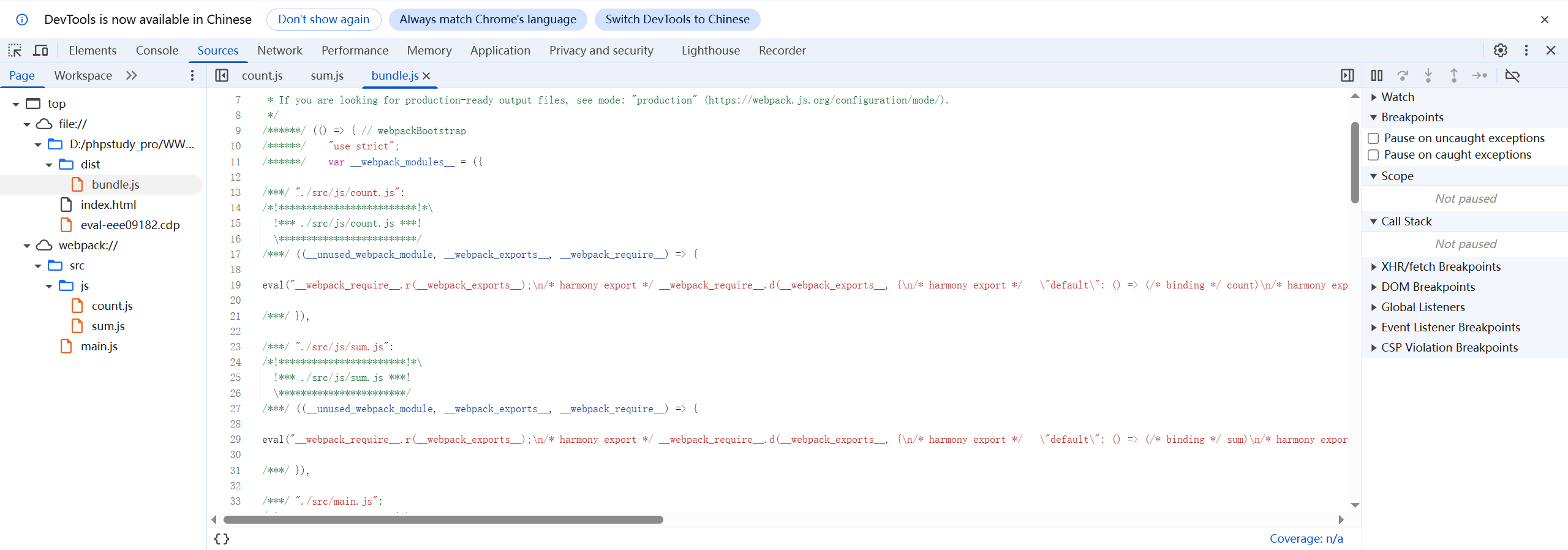1568x550 pixels.
Task: Expand CSP Violation Breakpoints section
Action: (1374, 348)
